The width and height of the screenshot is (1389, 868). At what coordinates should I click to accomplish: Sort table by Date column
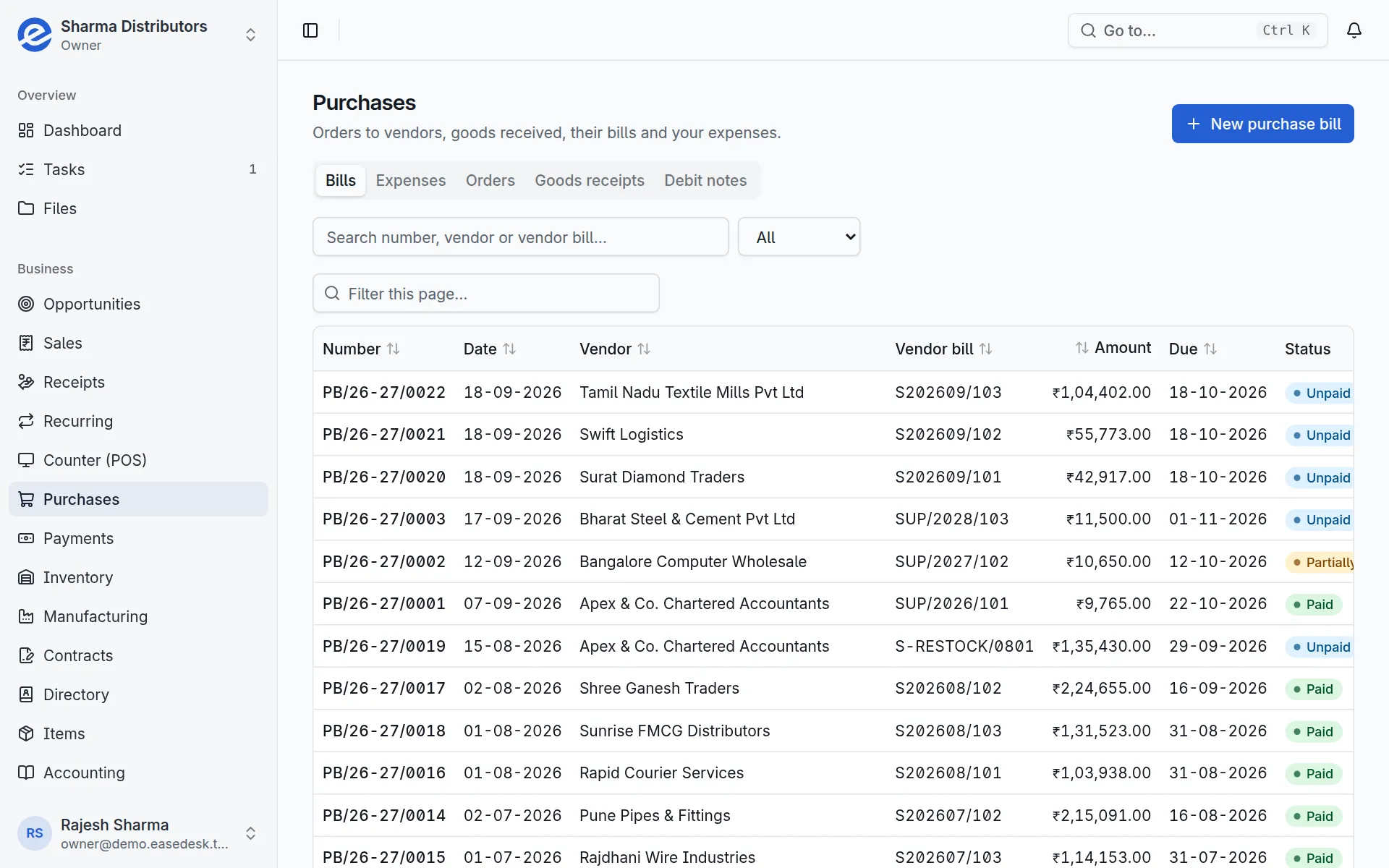[x=490, y=349]
